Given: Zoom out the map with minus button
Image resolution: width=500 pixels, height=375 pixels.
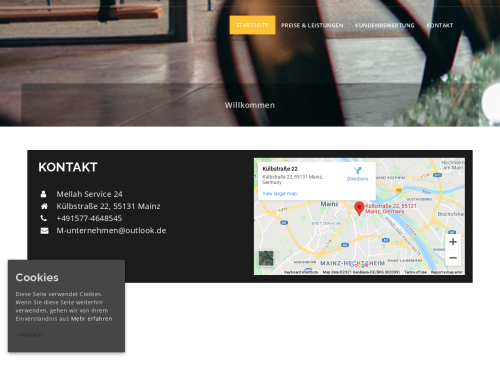Looking at the screenshot, I should click(453, 258).
